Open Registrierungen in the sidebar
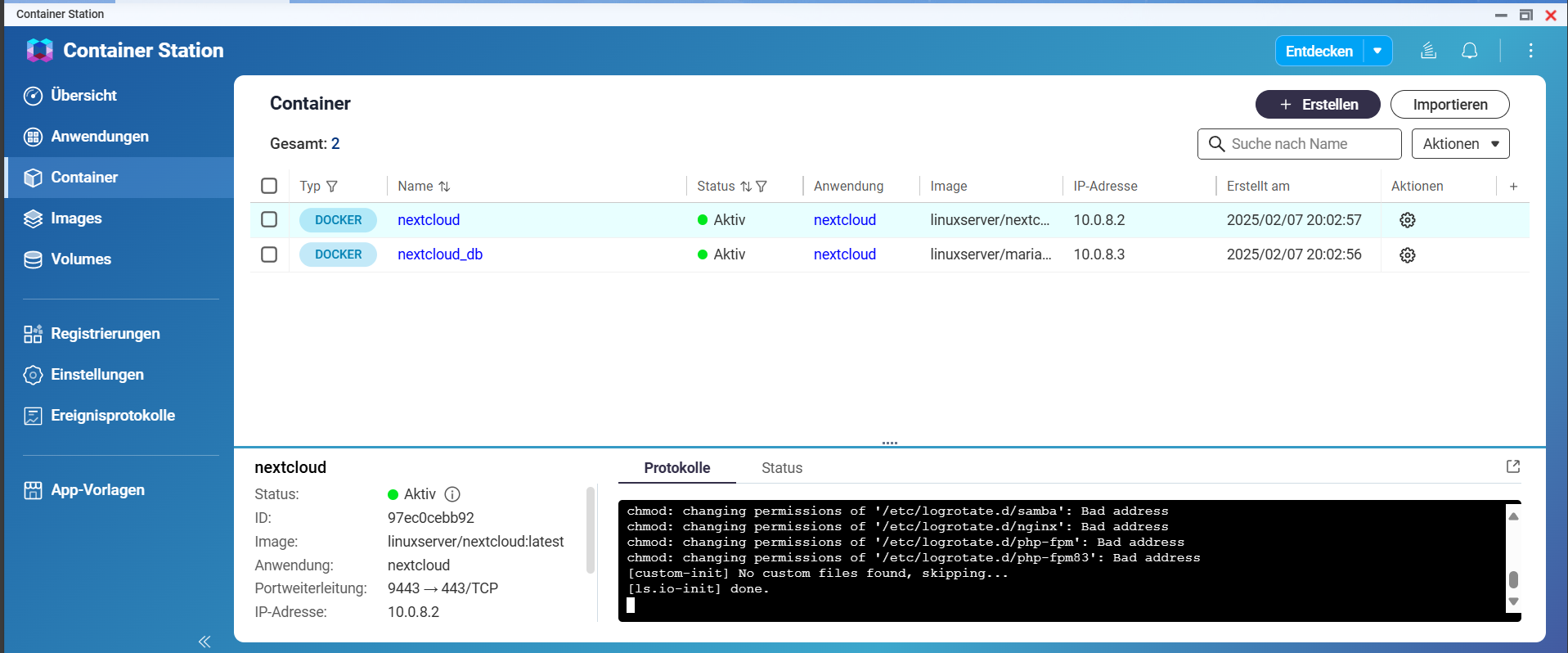Screen dimensions: 1568x653 (92, 334)
